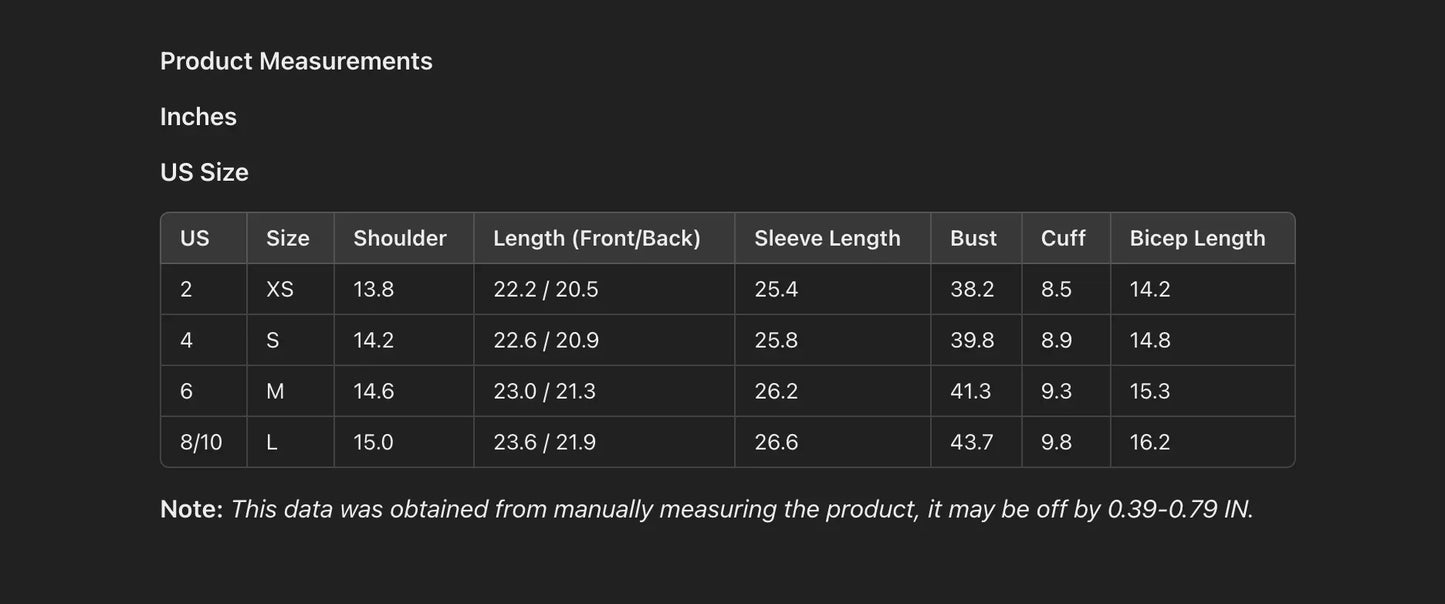Select the Cuff column header

[x=1063, y=238]
